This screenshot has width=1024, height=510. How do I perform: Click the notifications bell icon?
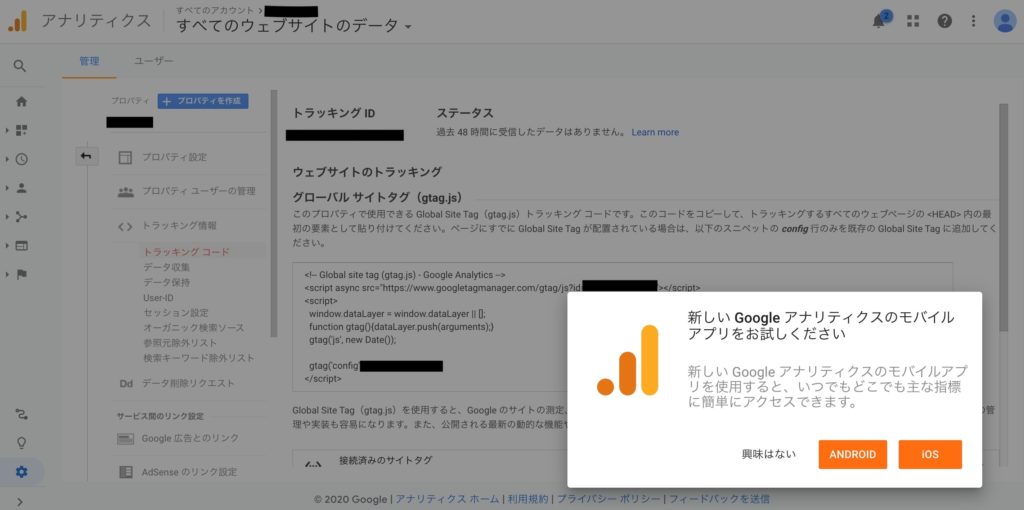(879, 21)
